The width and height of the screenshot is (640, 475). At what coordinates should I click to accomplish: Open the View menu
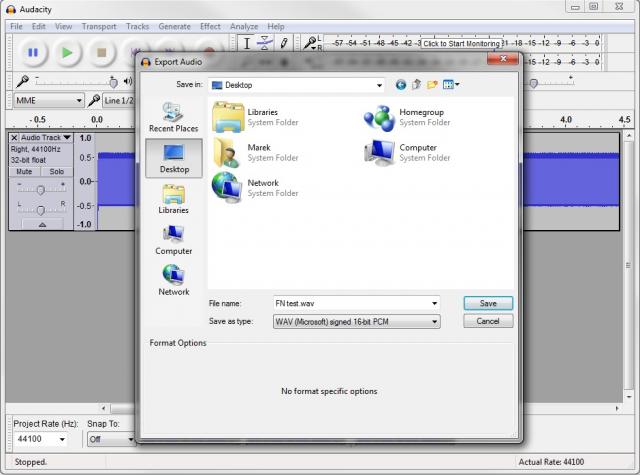click(63, 27)
